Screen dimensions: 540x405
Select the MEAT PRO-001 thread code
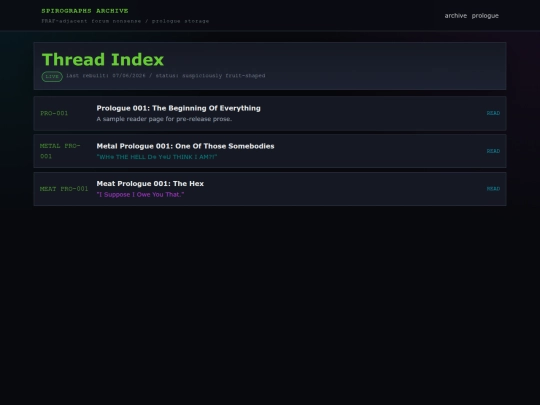(64, 189)
